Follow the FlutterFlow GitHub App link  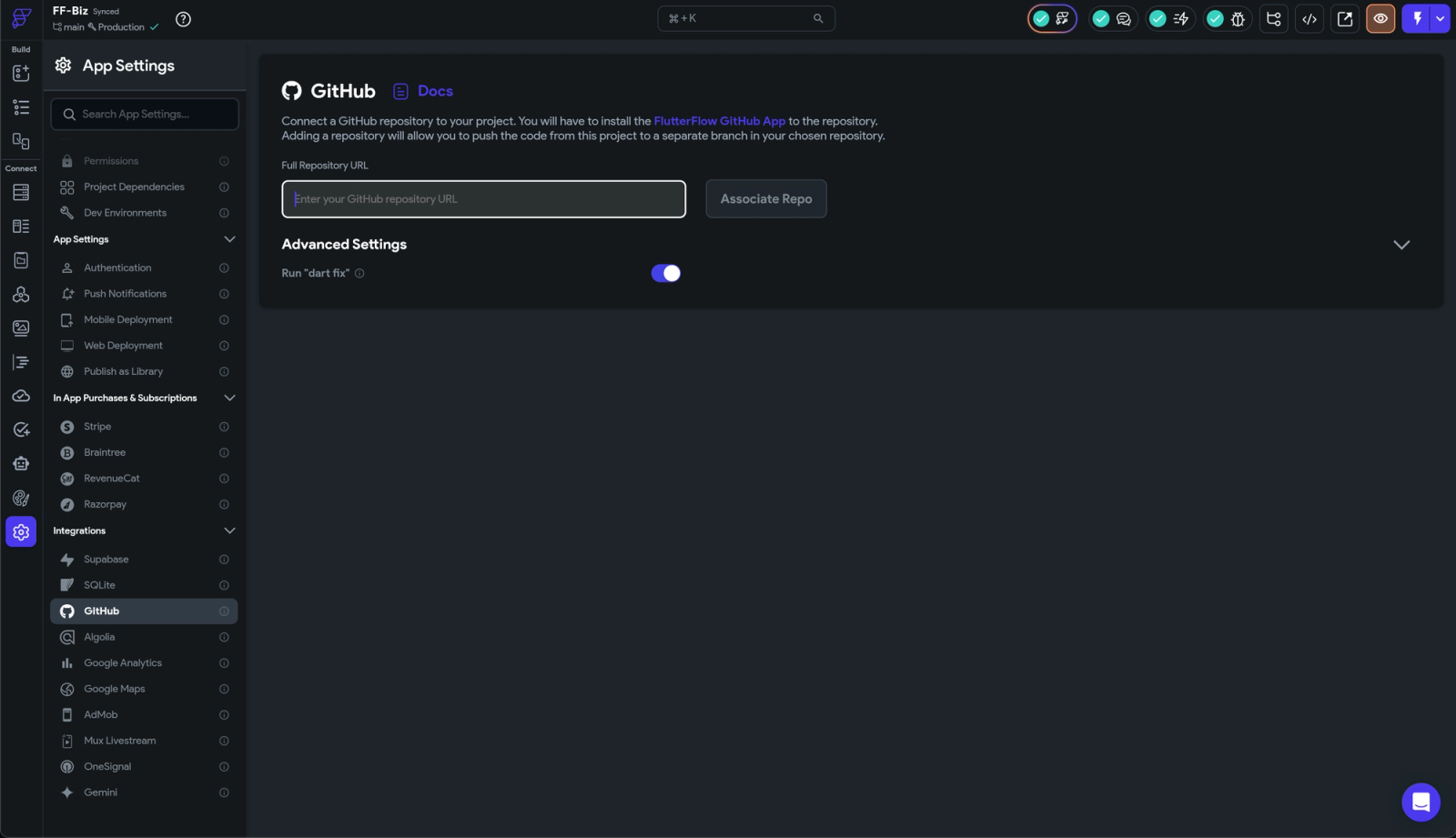pyautogui.click(x=719, y=121)
